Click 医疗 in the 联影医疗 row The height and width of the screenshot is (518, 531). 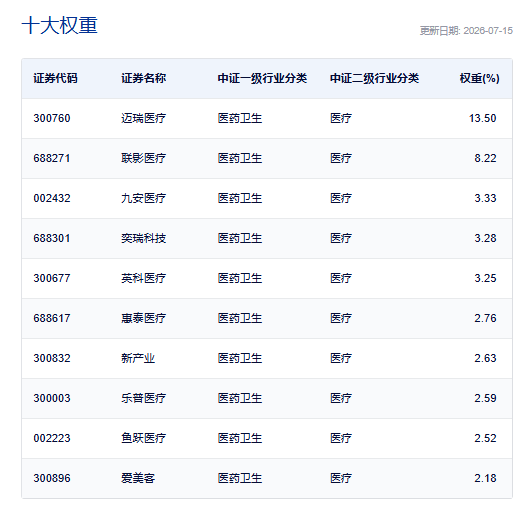pyautogui.click(x=341, y=158)
